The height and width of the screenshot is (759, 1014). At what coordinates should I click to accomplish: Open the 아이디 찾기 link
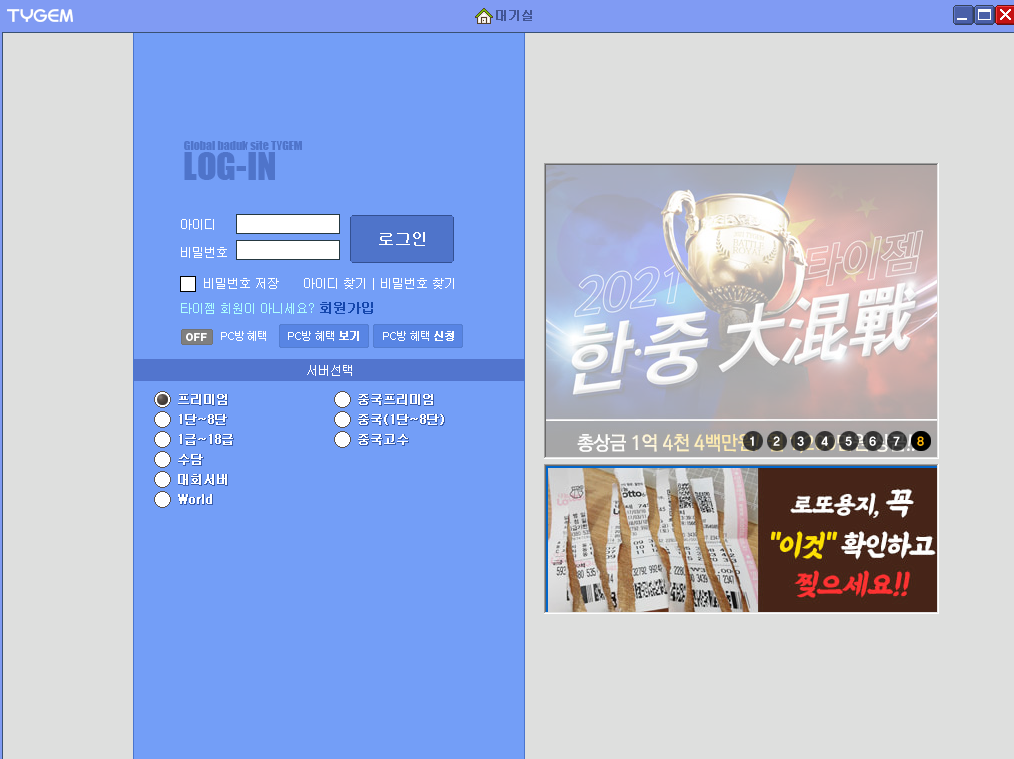[x=334, y=284]
